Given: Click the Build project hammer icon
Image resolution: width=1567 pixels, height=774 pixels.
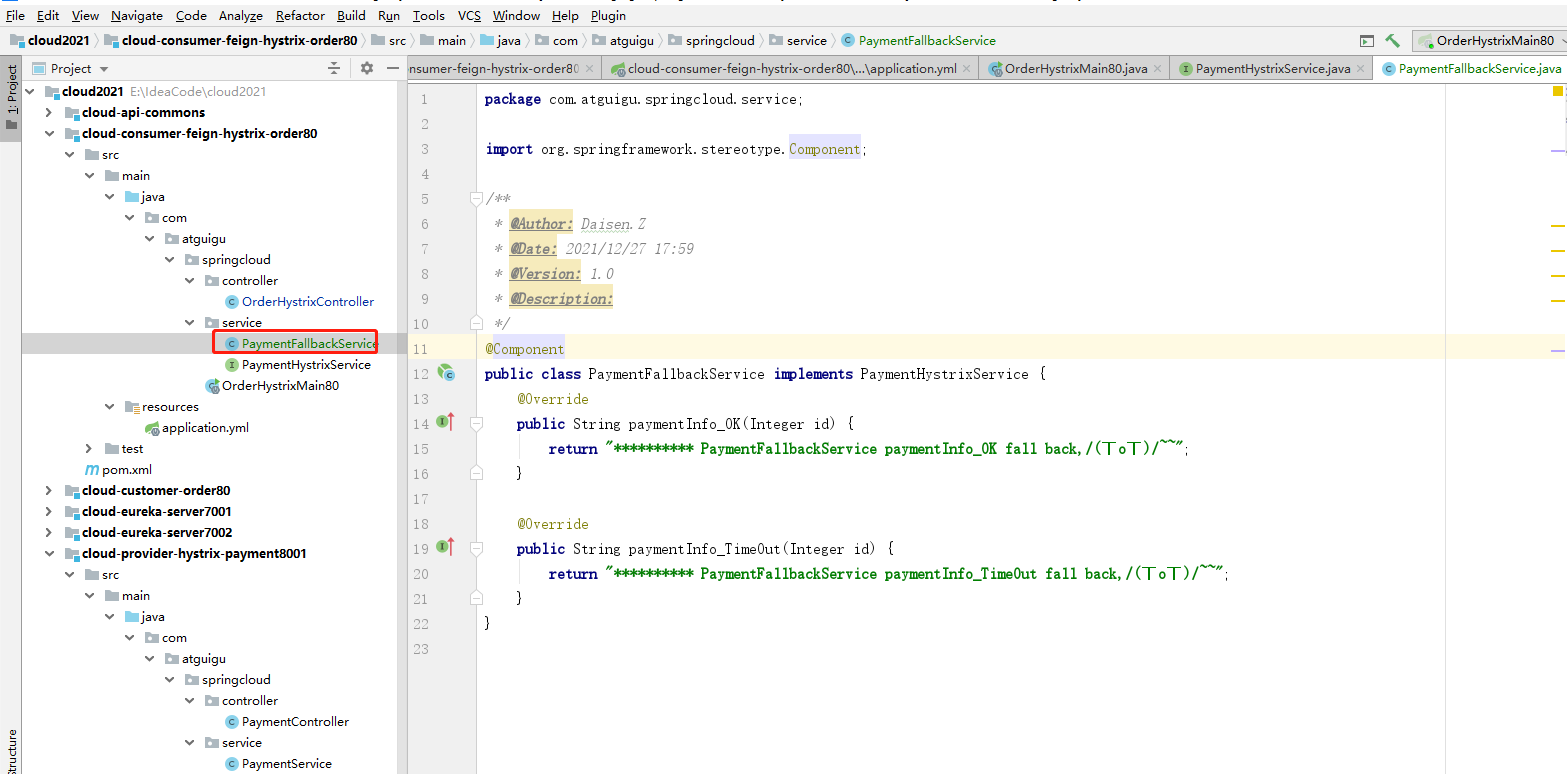Looking at the screenshot, I should click(1392, 41).
